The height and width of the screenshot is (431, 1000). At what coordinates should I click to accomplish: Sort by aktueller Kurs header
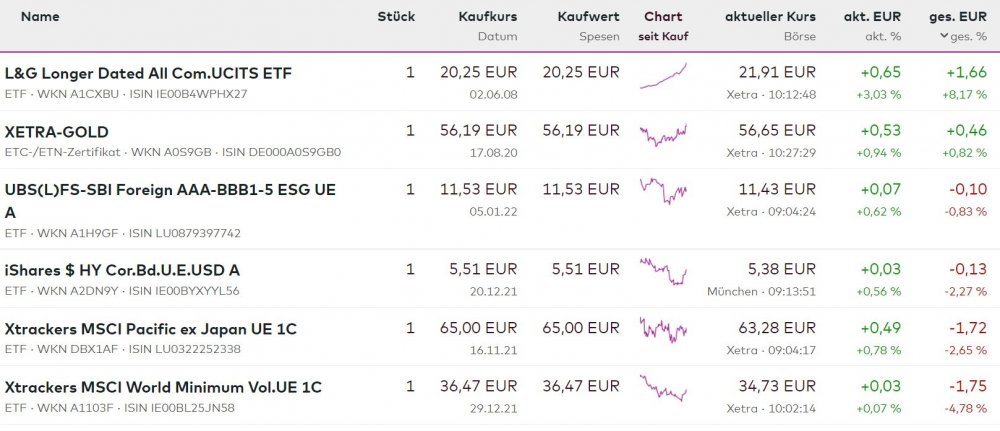[770, 17]
